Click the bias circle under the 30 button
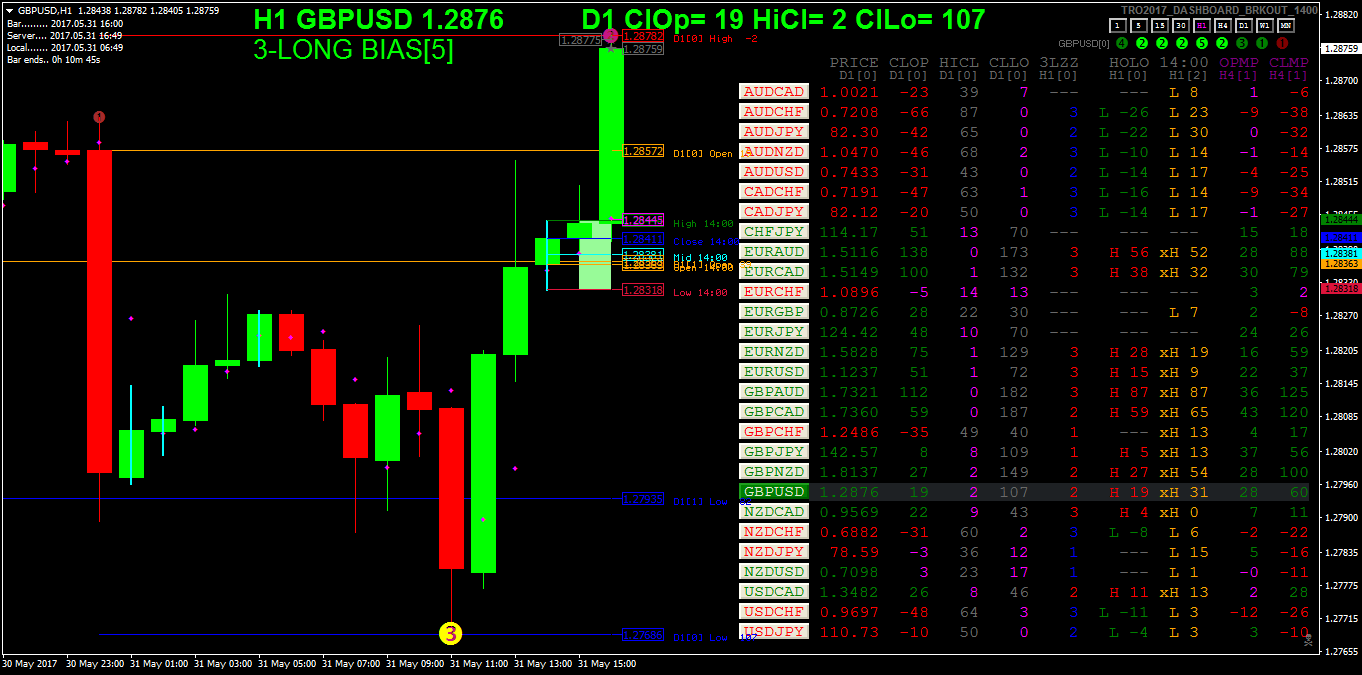This screenshot has width=1362, height=675. 1182,43
